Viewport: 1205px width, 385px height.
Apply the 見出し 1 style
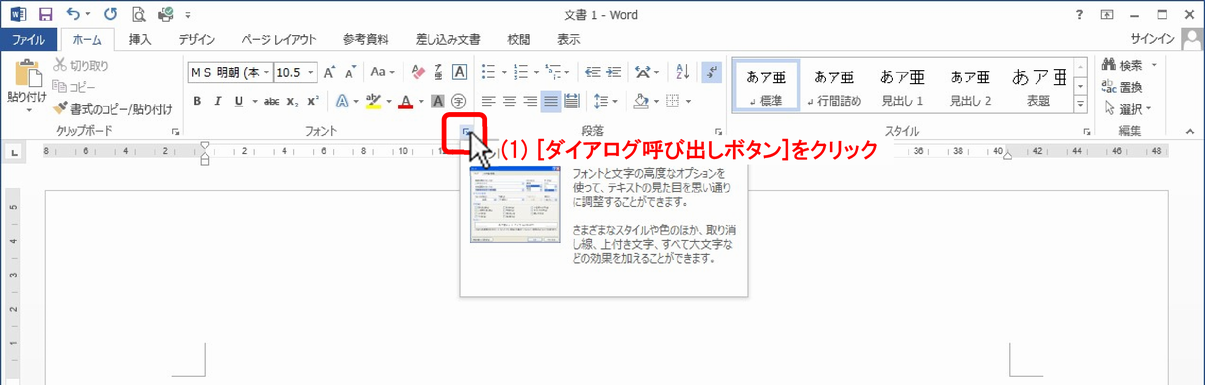902,85
